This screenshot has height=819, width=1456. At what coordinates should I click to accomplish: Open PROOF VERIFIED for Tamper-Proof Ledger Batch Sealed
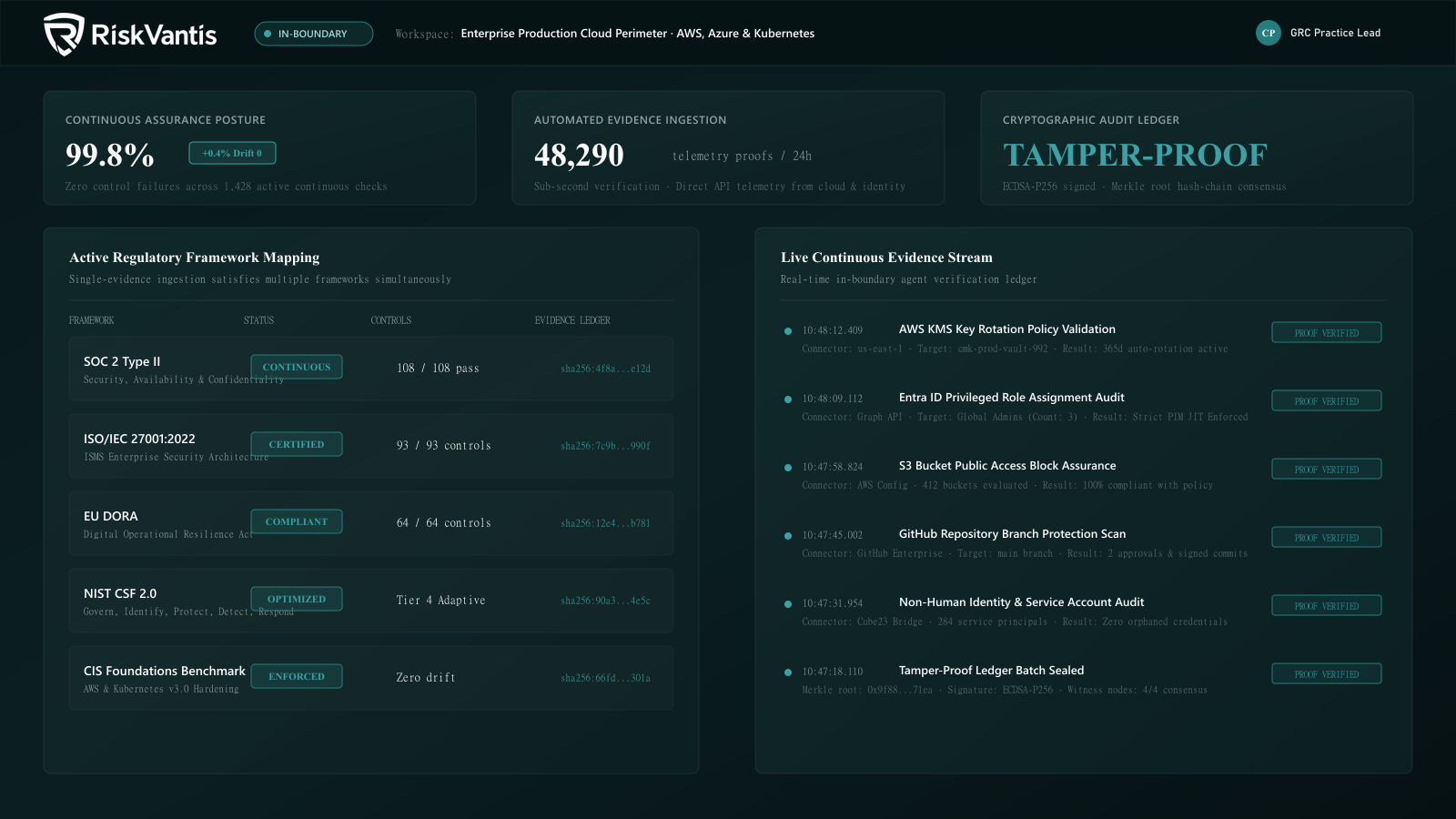1327,674
